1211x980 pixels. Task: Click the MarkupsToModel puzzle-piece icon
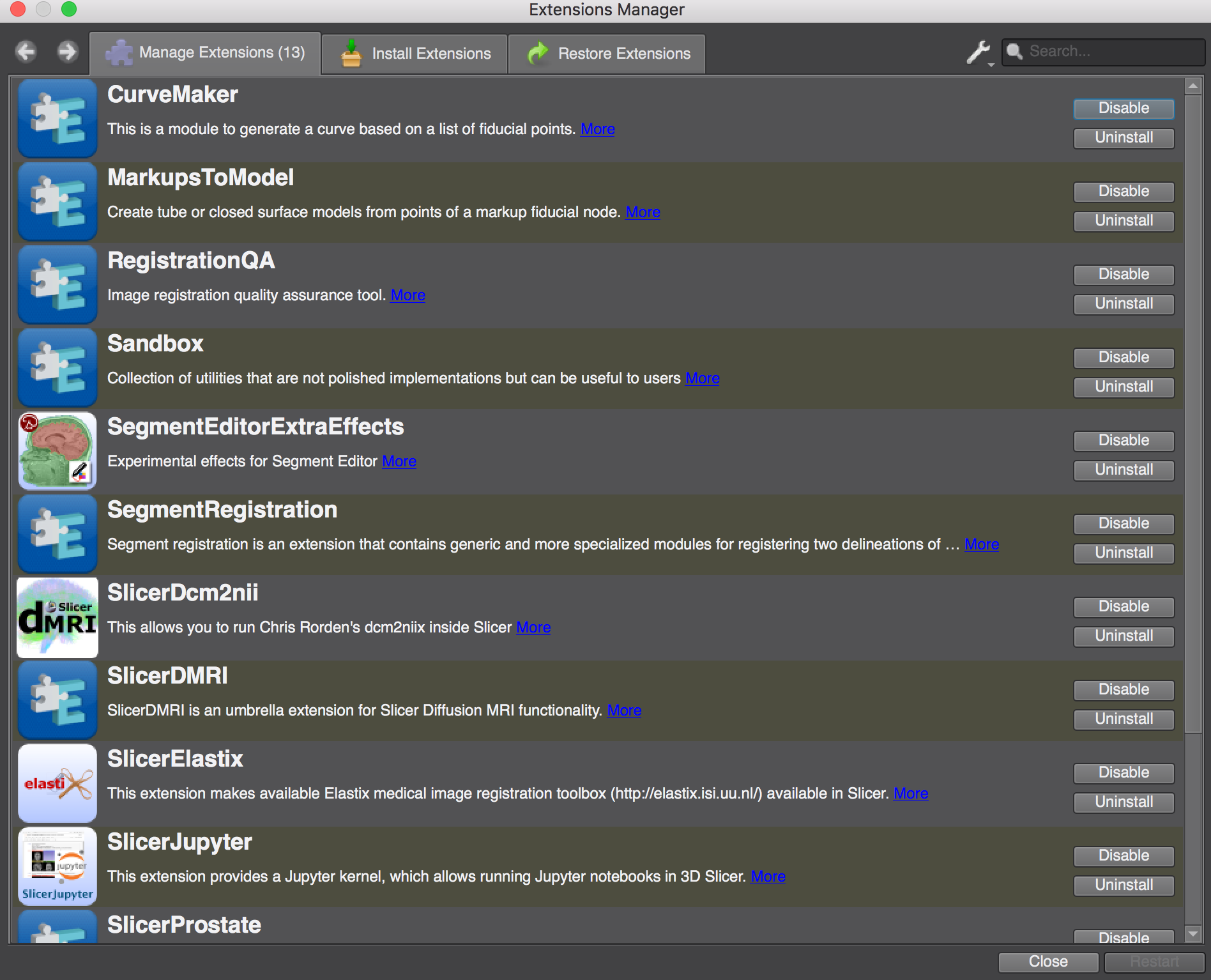coord(56,201)
